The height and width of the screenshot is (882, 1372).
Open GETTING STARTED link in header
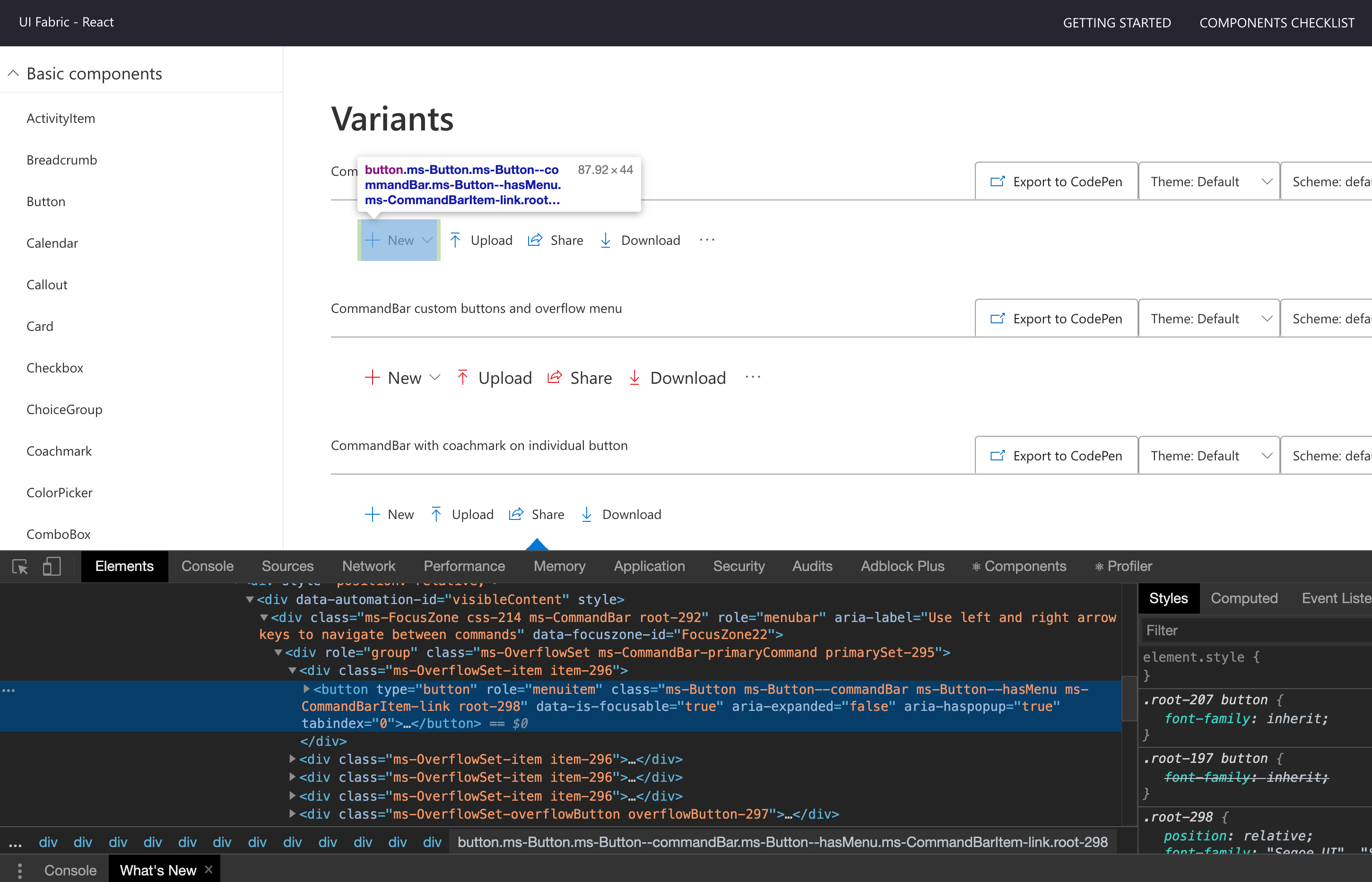(1117, 23)
